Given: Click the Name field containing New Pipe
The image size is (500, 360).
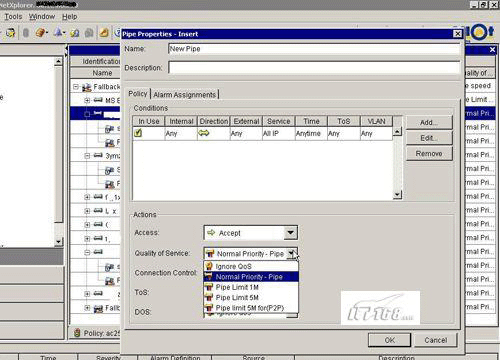Looking at the screenshot, I should 314,49.
